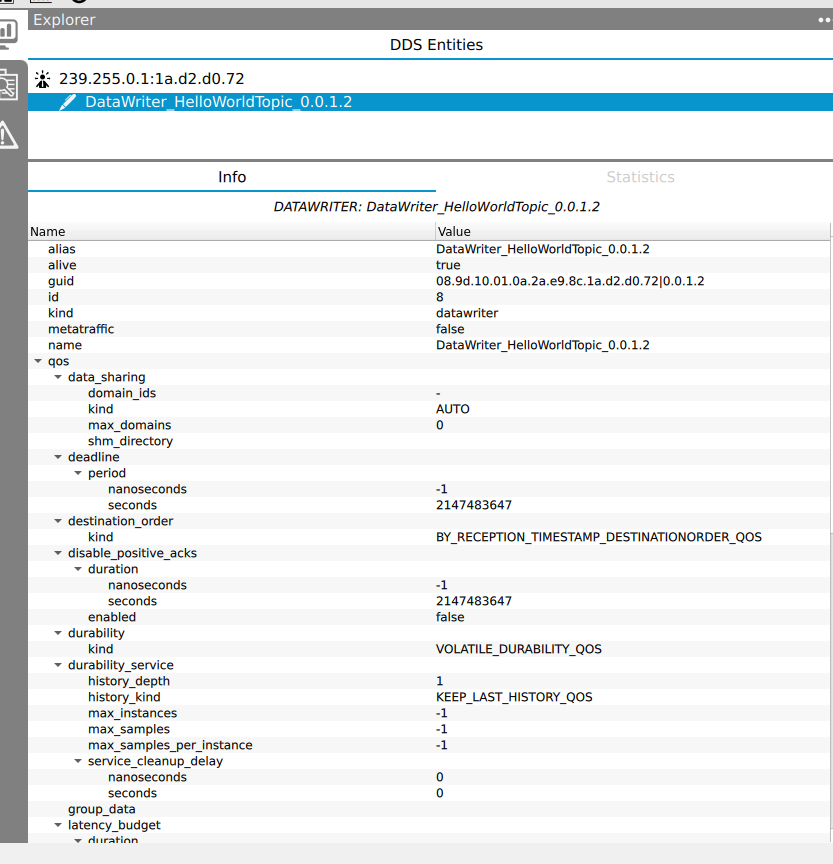Open the Statistics bar-chart panel icon
Image resolution: width=833 pixels, height=864 pixels.
tap(9, 31)
